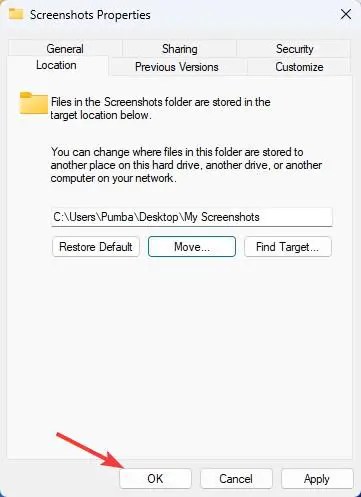361x497 pixels.
Task: Show the Previous Versions tab
Action: click(x=177, y=67)
